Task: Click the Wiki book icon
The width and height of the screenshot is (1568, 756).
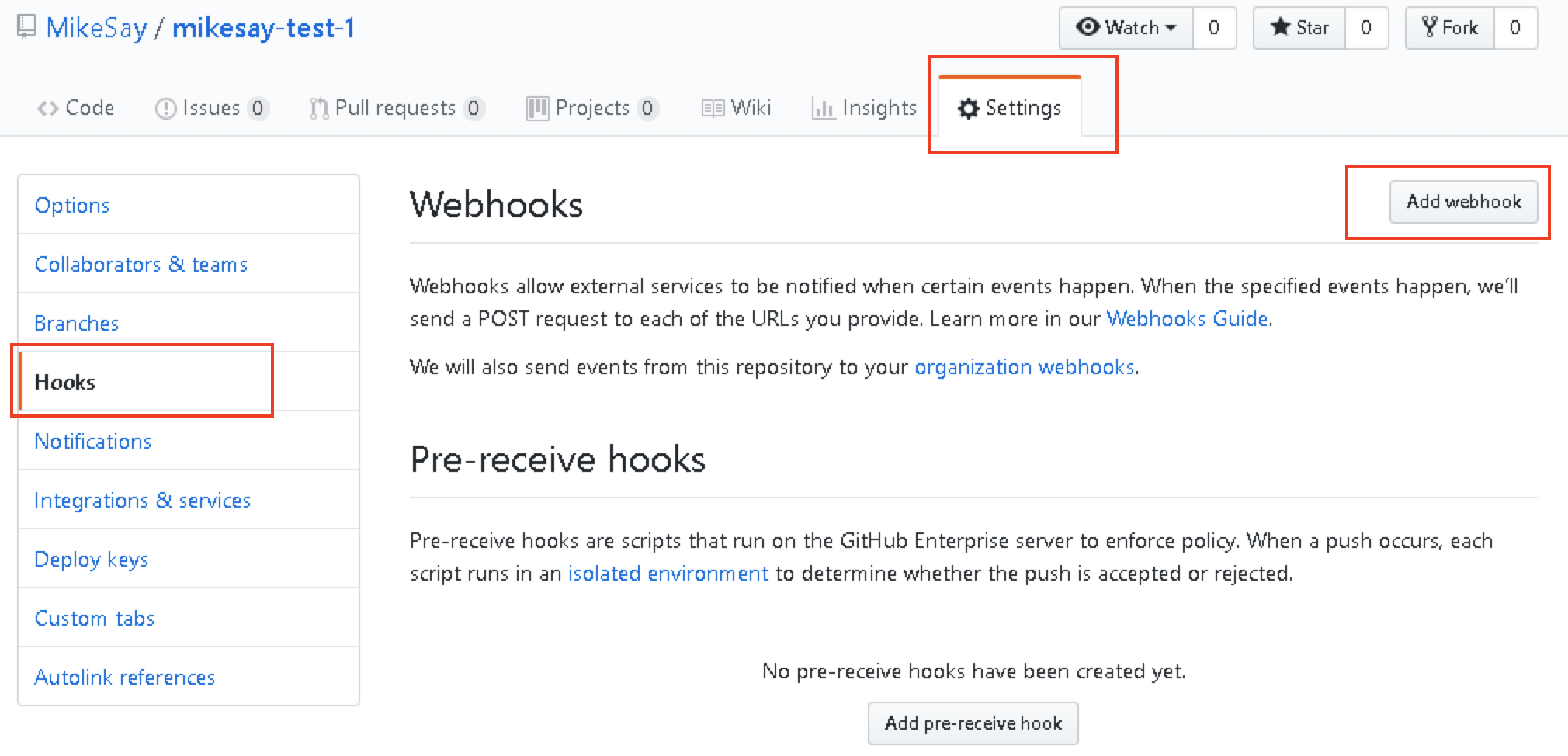Action: point(713,109)
